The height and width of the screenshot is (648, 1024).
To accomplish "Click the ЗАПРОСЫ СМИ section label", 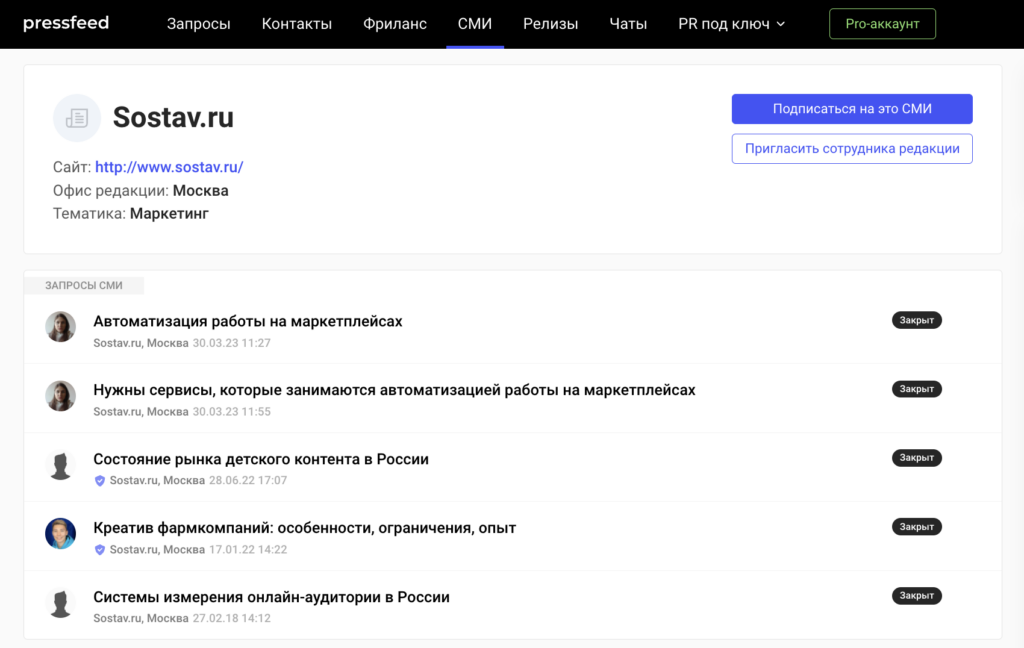I will tap(84, 285).
